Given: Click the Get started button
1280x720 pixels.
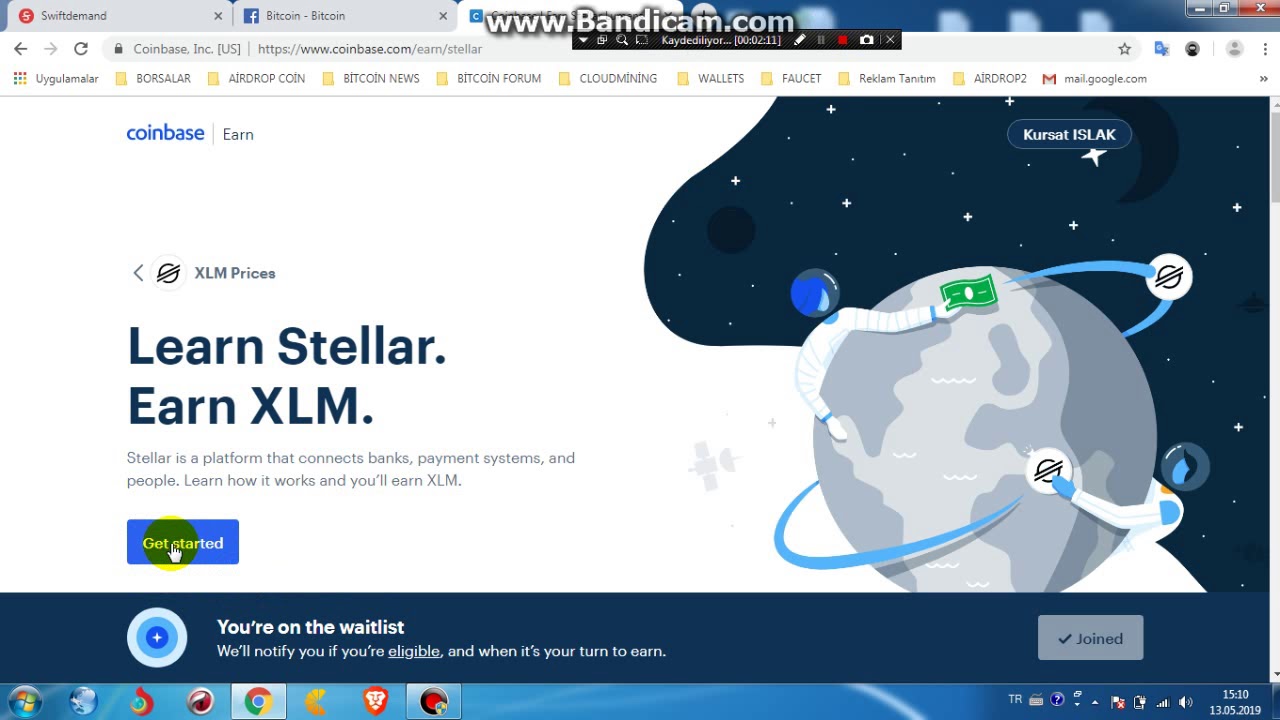Looking at the screenshot, I should [183, 542].
